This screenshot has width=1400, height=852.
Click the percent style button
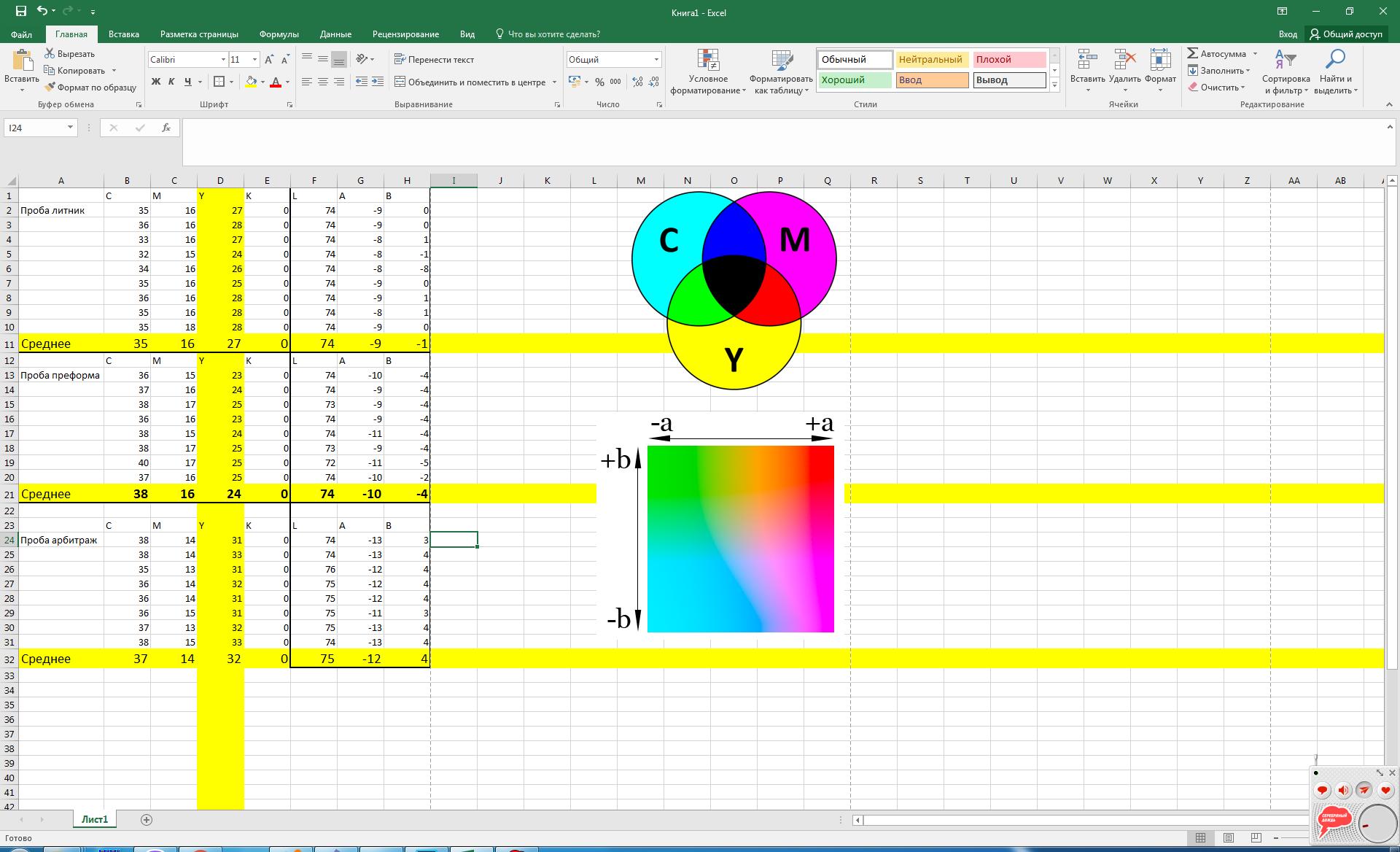599,82
